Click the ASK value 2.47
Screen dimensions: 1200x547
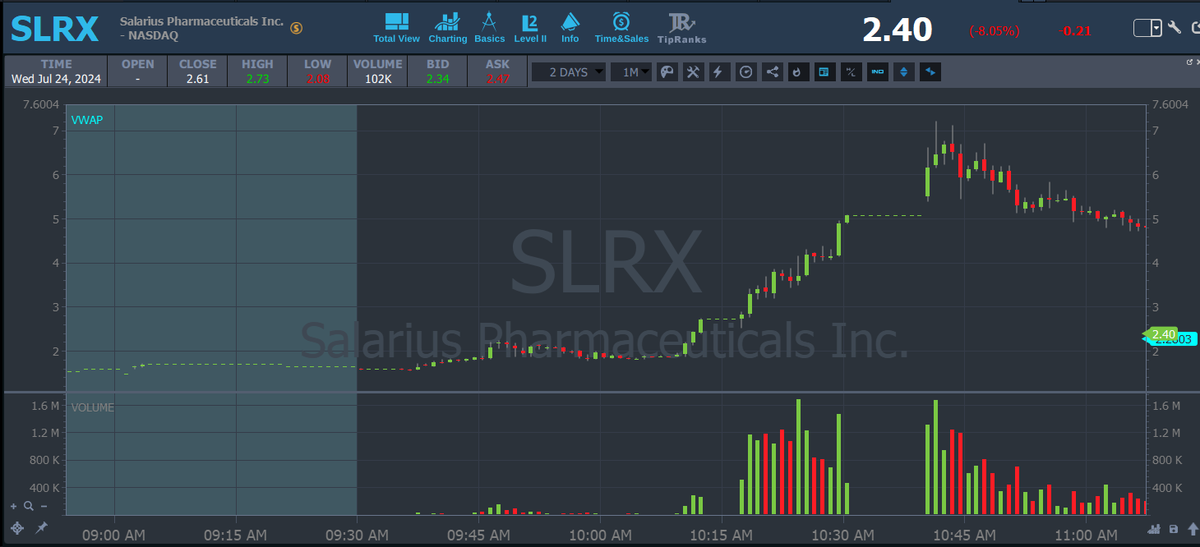[x=497, y=78]
